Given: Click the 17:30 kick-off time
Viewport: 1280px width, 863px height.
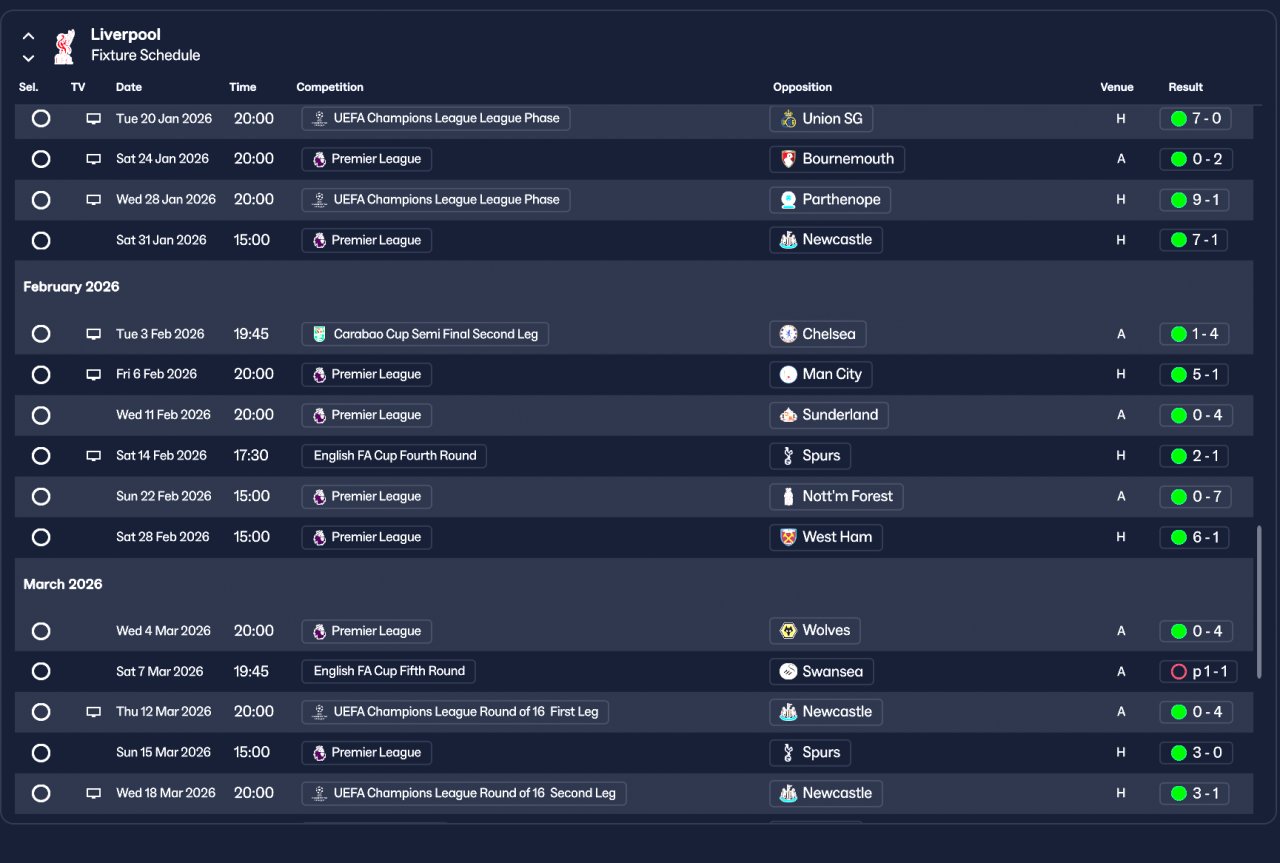Looking at the screenshot, I should [251, 456].
